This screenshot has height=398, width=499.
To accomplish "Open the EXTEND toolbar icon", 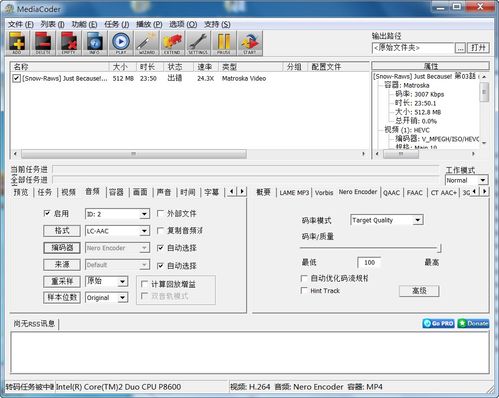I will click(172, 43).
